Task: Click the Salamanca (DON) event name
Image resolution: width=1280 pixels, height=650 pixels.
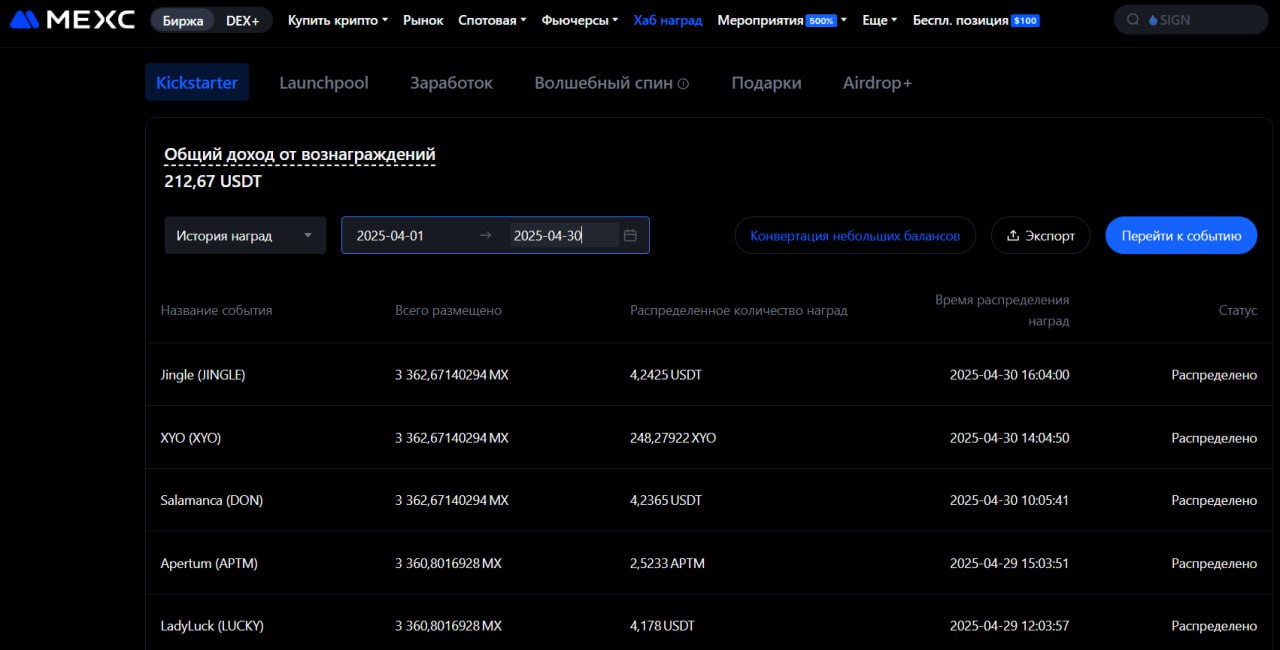Action: coord(212,500)
